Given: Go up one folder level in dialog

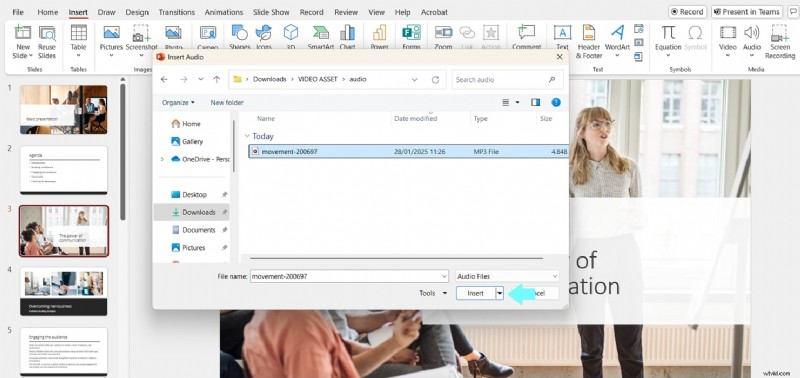Looking at the screenshot, I should [216, 80].
